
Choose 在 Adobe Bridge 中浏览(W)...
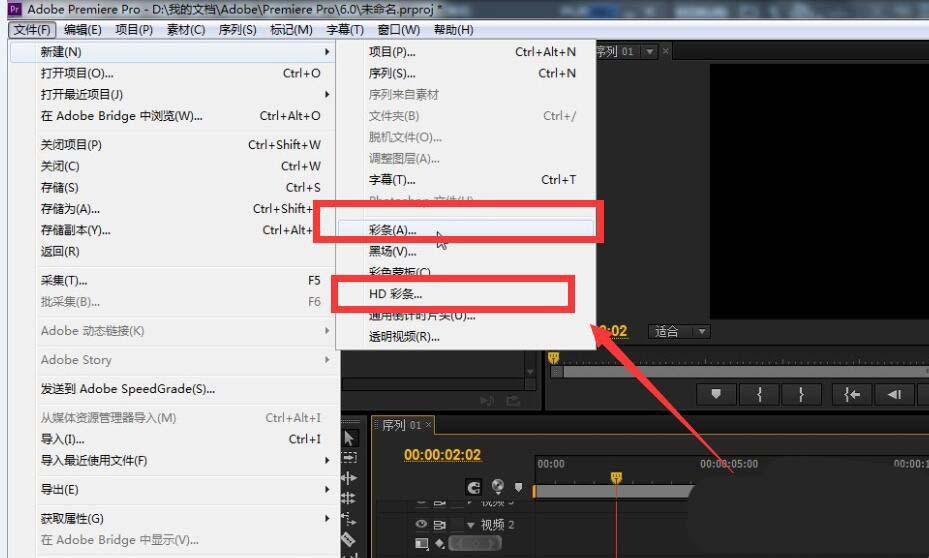pos(173,116)
